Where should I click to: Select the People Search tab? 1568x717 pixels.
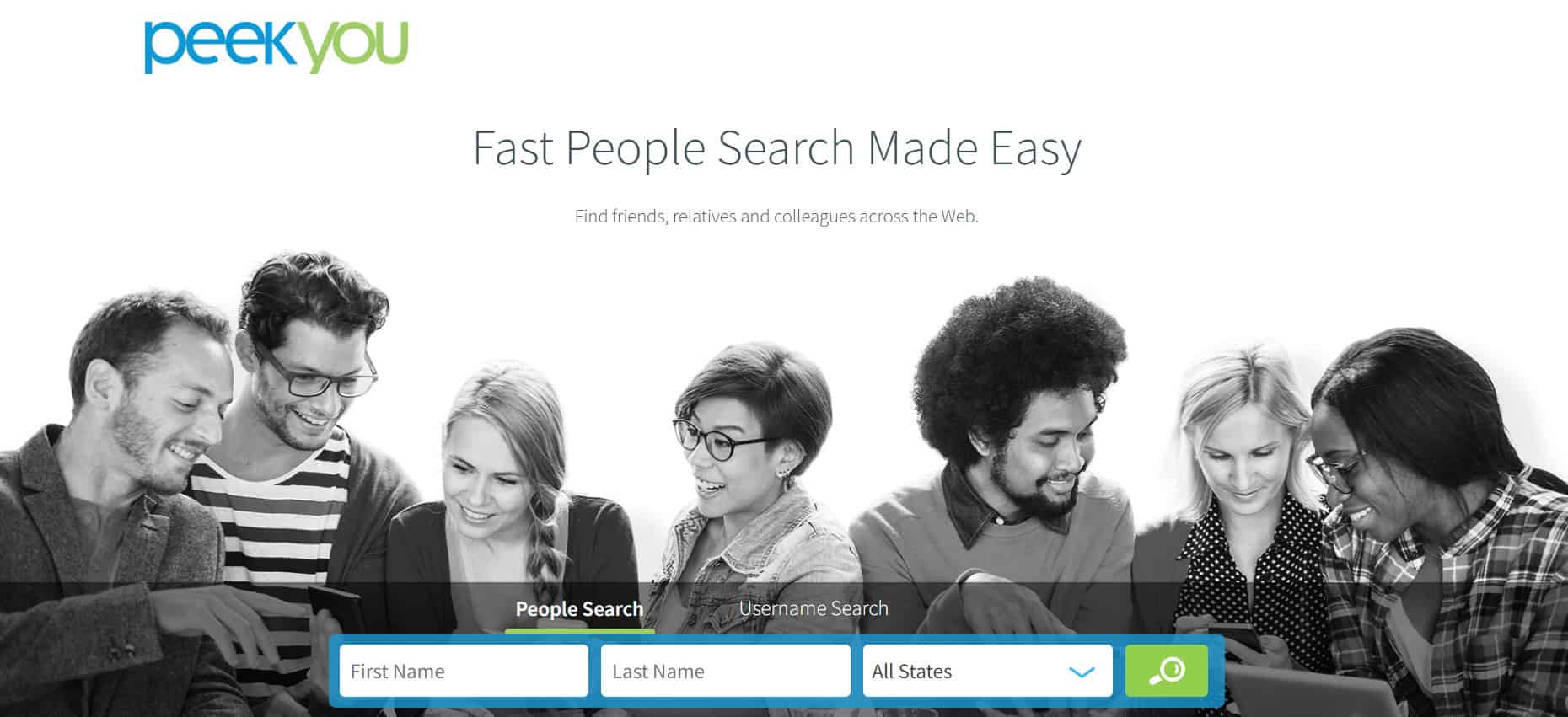point(579,608)
